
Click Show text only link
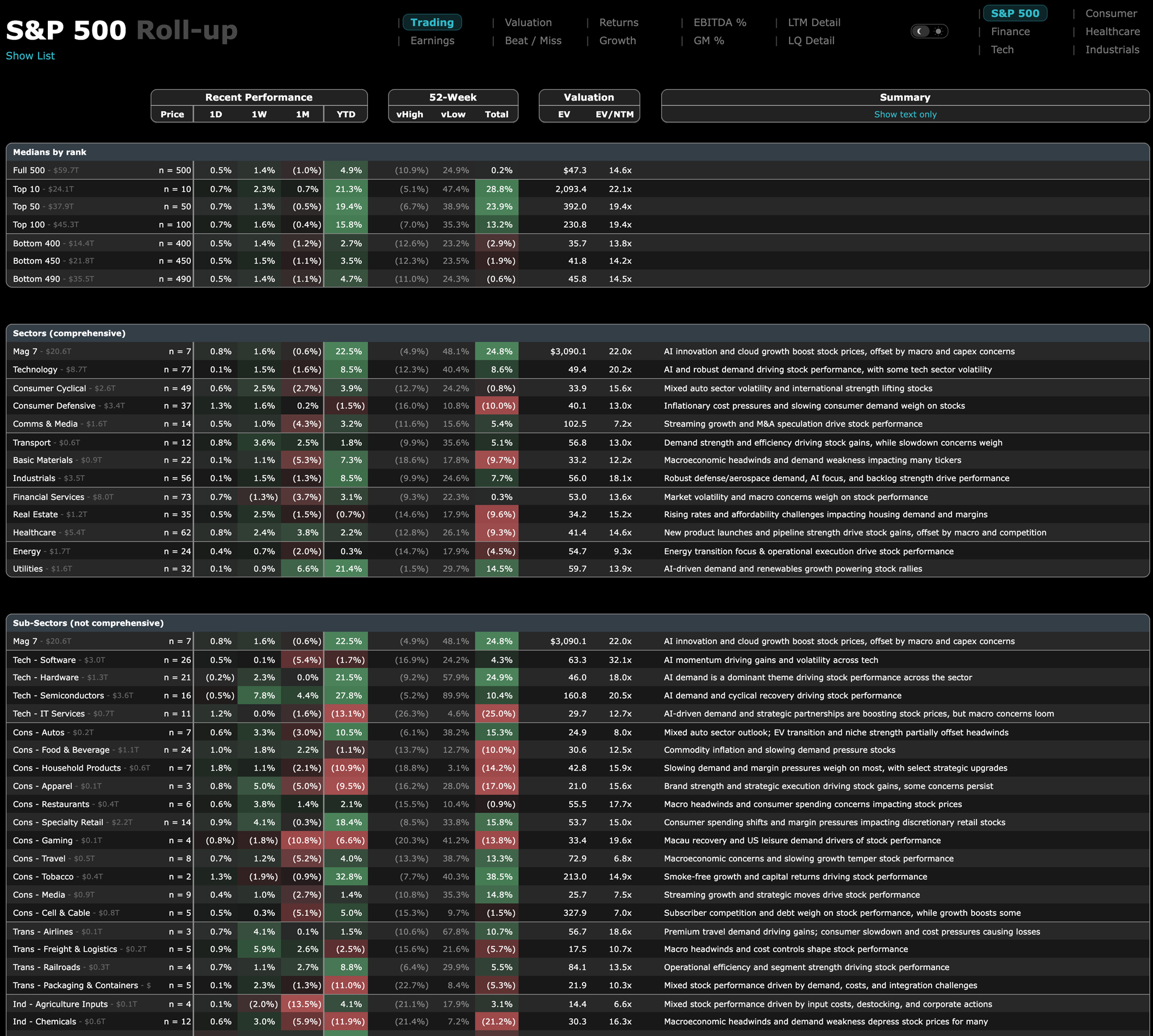tap(905, 114)
